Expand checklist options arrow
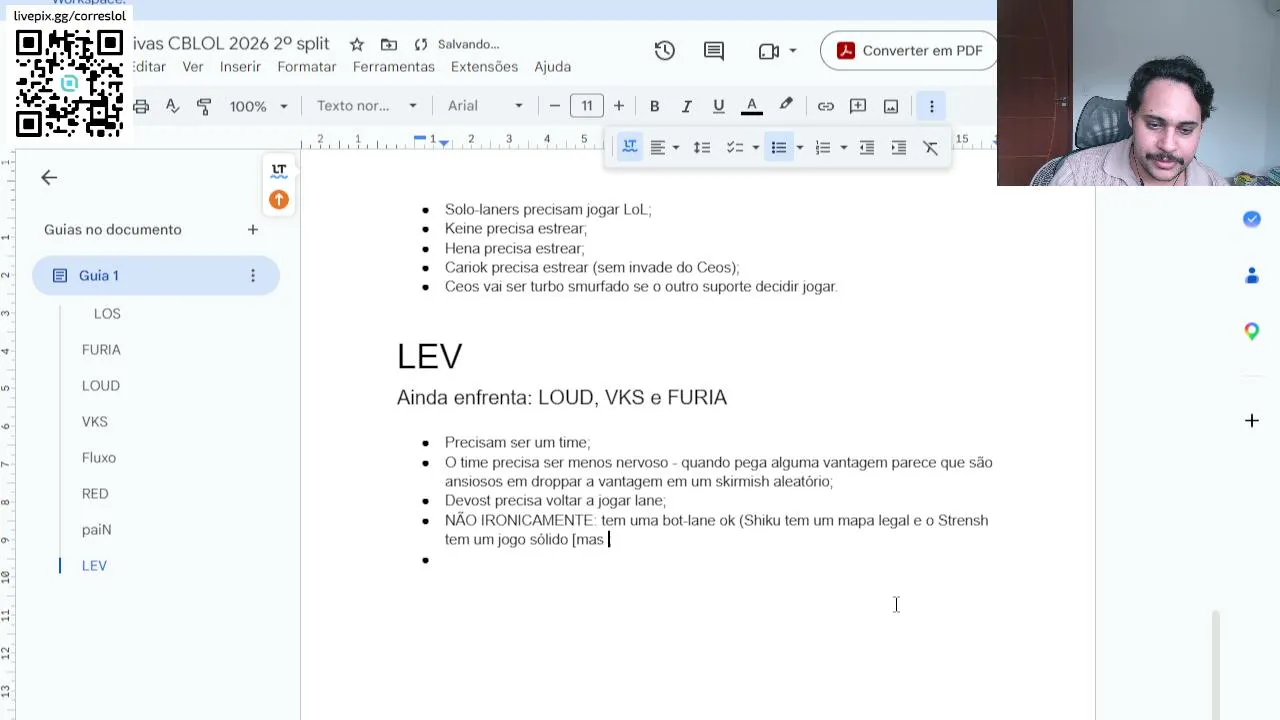 (755, 148)
